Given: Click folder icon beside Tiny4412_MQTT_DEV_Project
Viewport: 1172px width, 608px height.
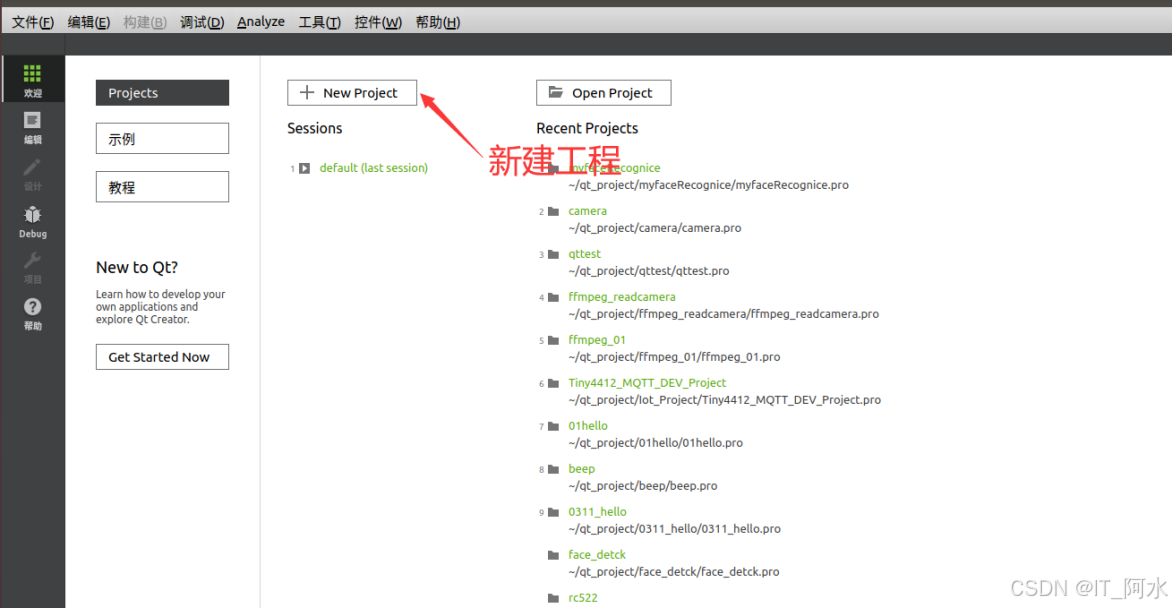Looking at the screenshot, I should 553,384.
